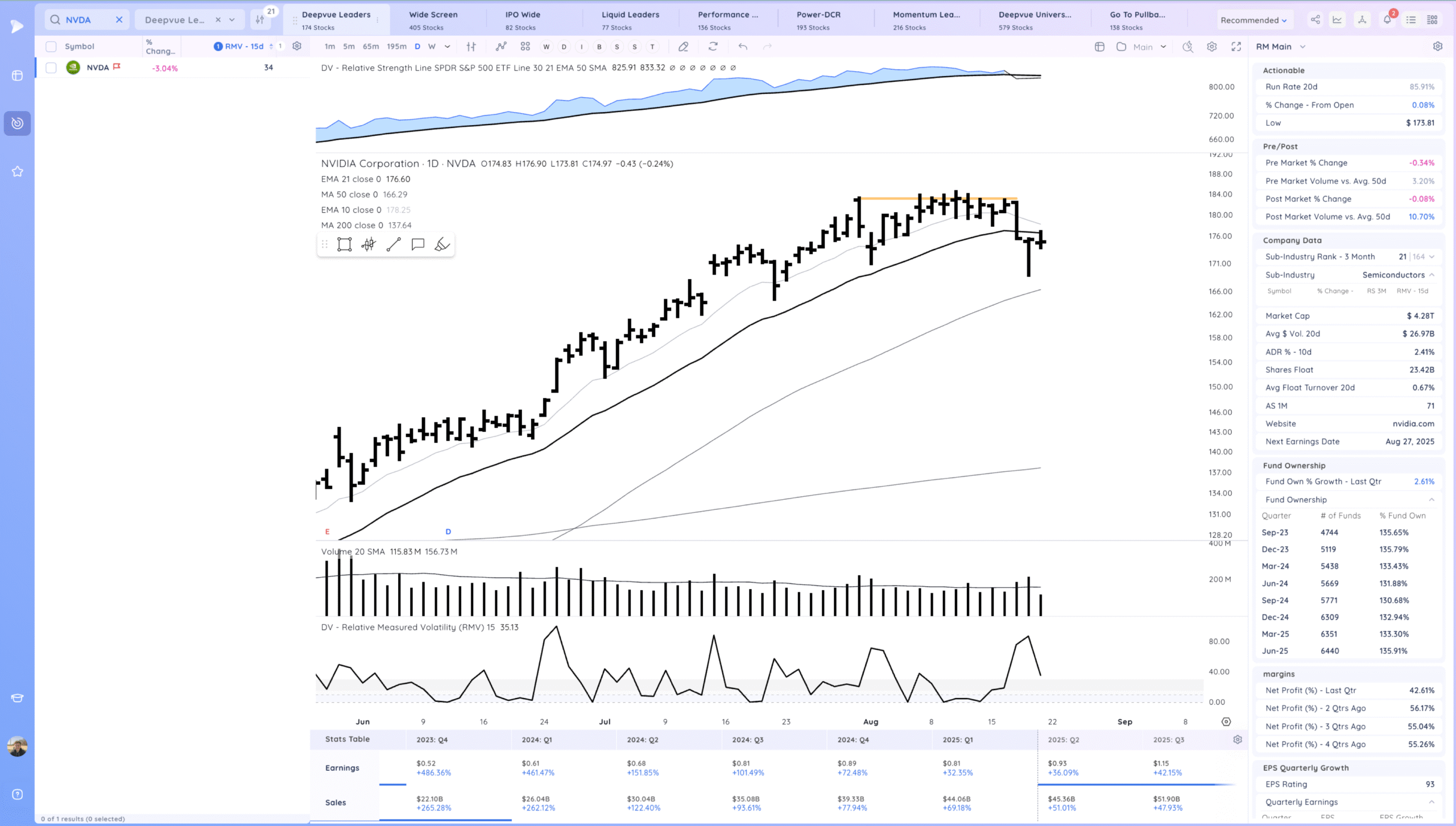This screenshot has width=1456, height=826.
Task: Open favorites star in left sidebar
Action: tap(18, 171)
